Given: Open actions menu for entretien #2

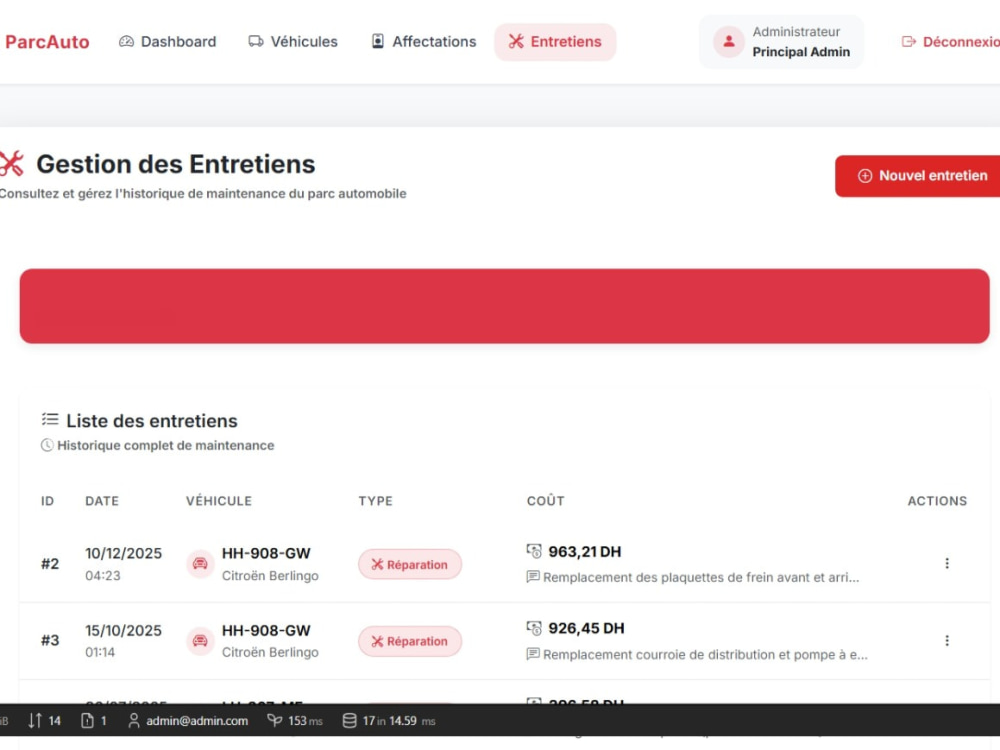Looking at the screenshot, I should coord(946,563).
